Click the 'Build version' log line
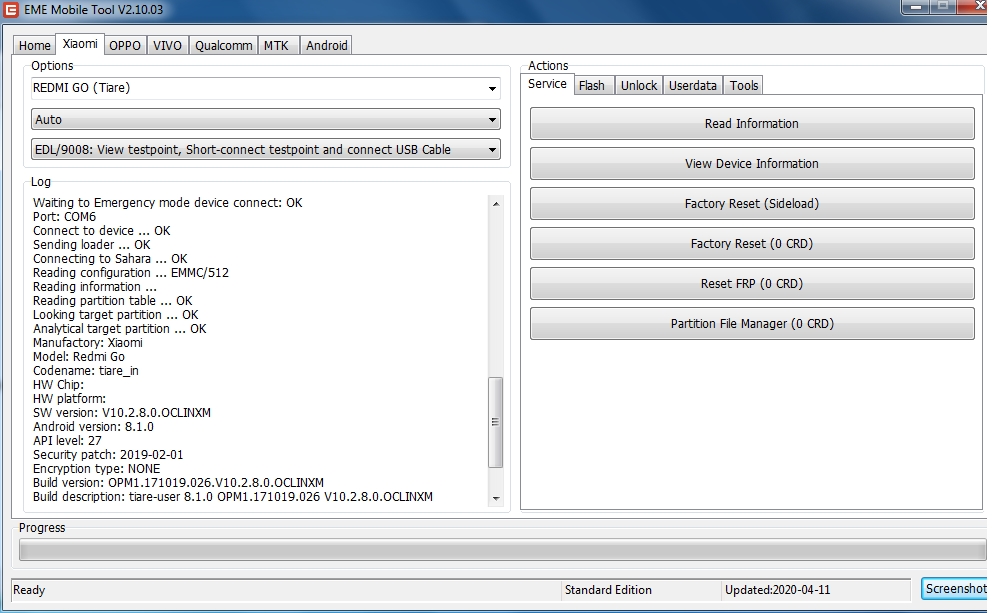Viewport: 1006px width, 613px height. tap(178, 483)
